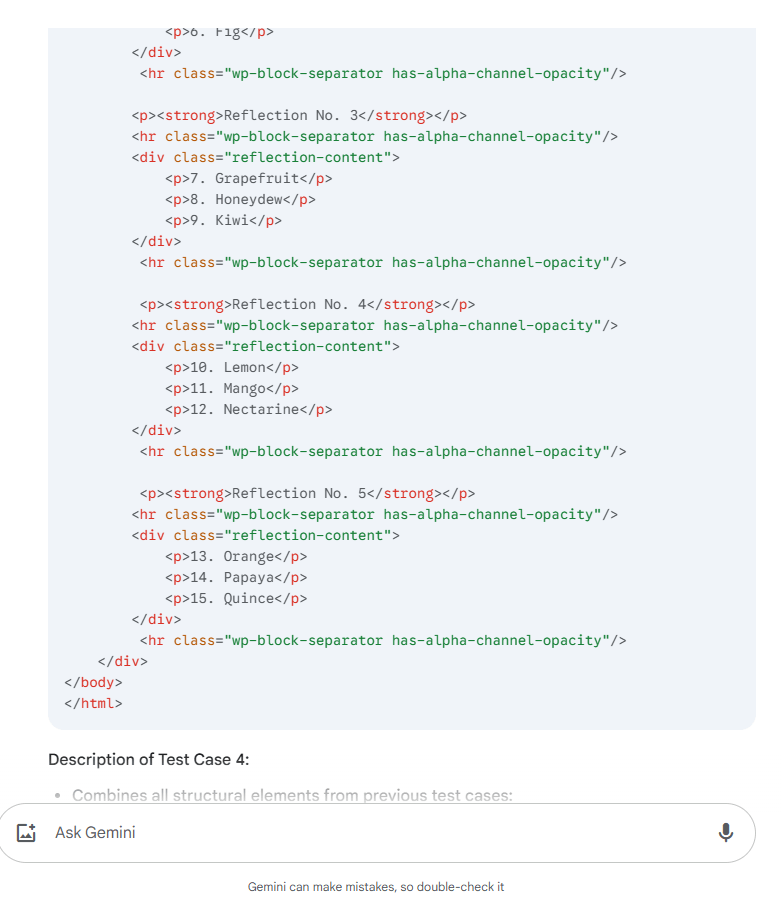The width and height of the screenshot is (781, 899).
Task: Place cursor on "14. Papaya" line
Action: coord(236,577)
